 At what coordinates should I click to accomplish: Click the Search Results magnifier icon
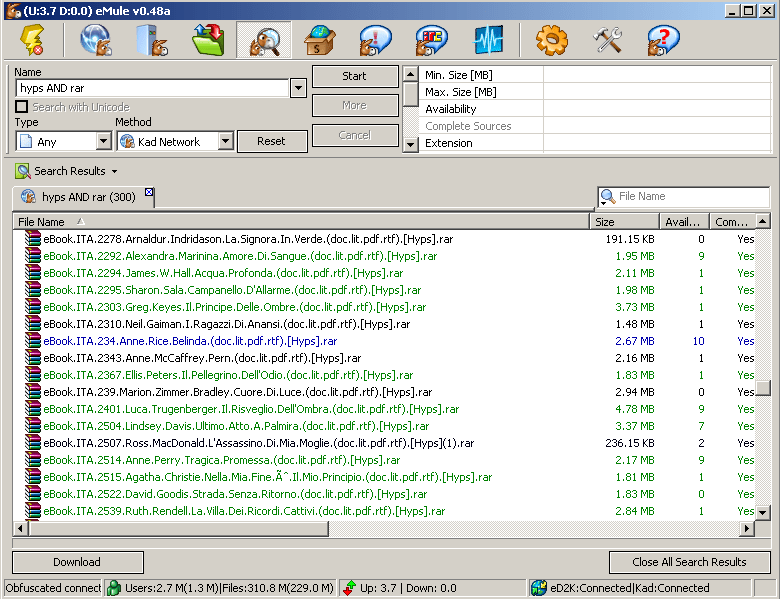coord(23,171)
